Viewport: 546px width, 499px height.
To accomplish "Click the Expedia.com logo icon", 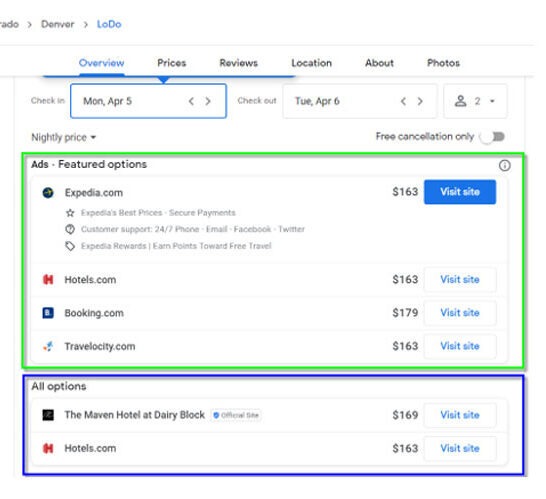I will point(48,192).
